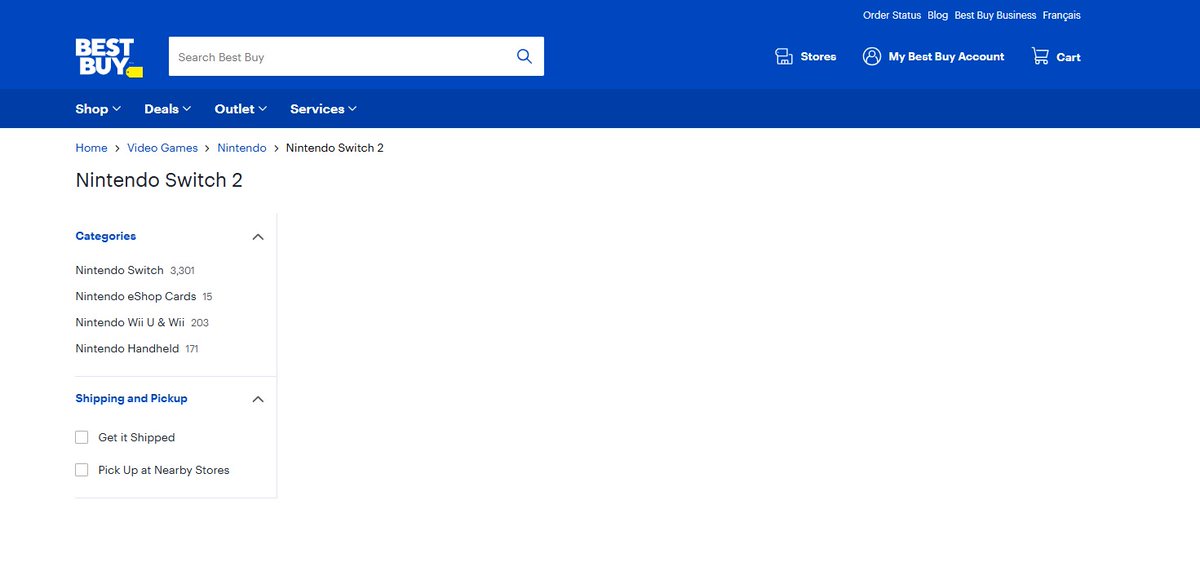Switch language to Français
Screen dimensions: 1200x571
(1061, 15)
